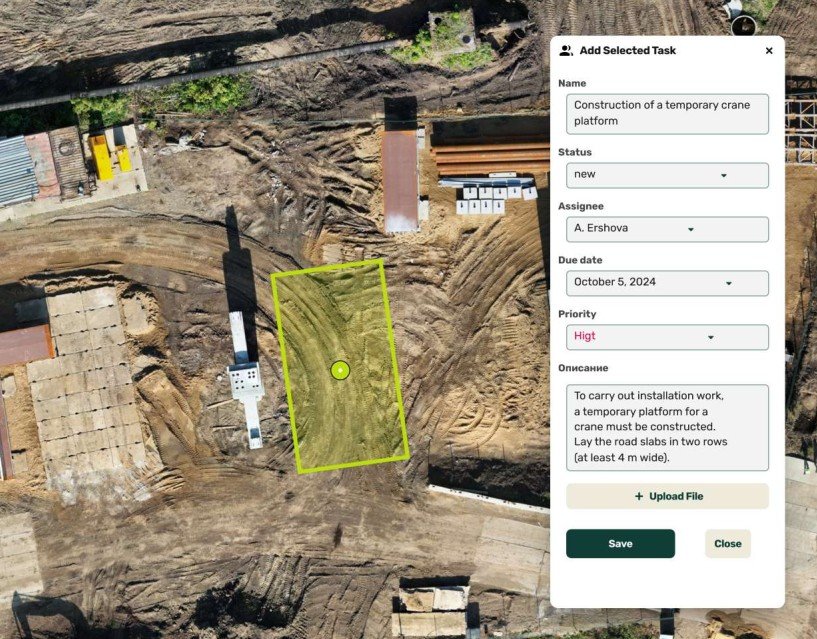Click the Due date dropdown arrow
The width and height of the screenshot is (817, 639).
tap(728, 283)
